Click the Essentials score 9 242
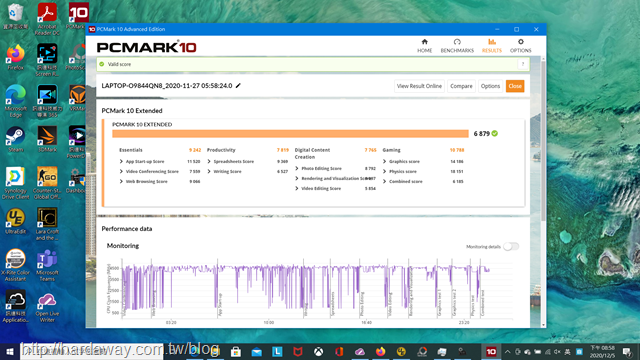 click(195, 150)
